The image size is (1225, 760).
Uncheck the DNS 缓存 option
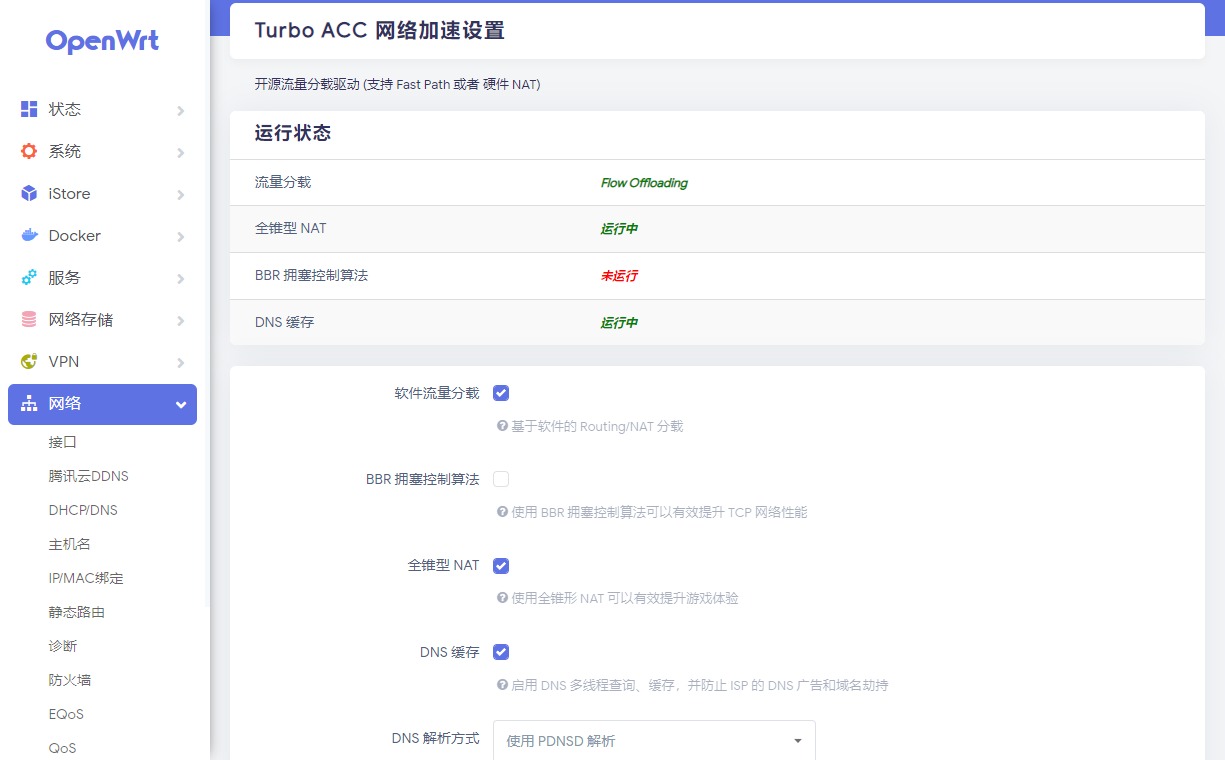click(501, 651)
